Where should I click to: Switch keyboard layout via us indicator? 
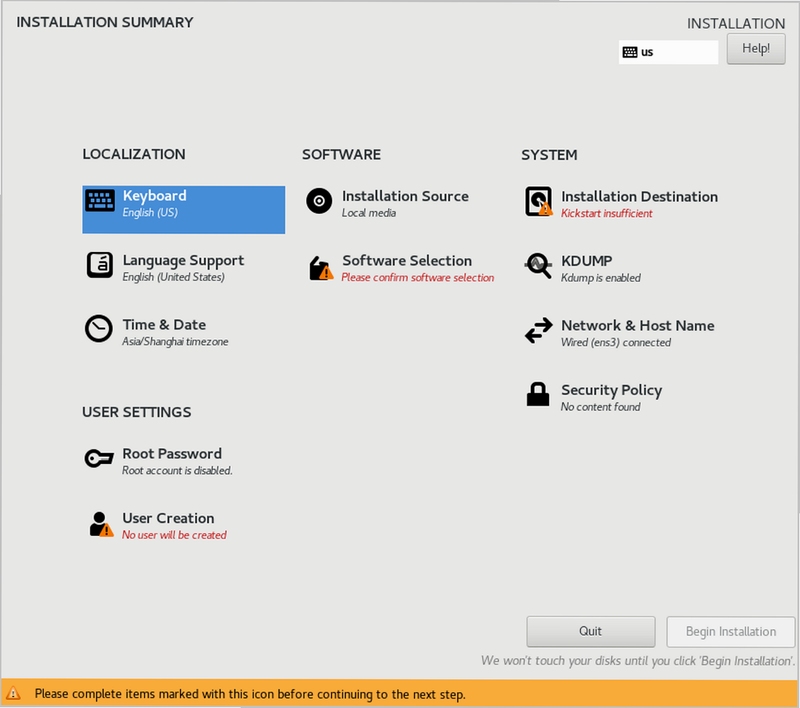click(x=668, y=52)
